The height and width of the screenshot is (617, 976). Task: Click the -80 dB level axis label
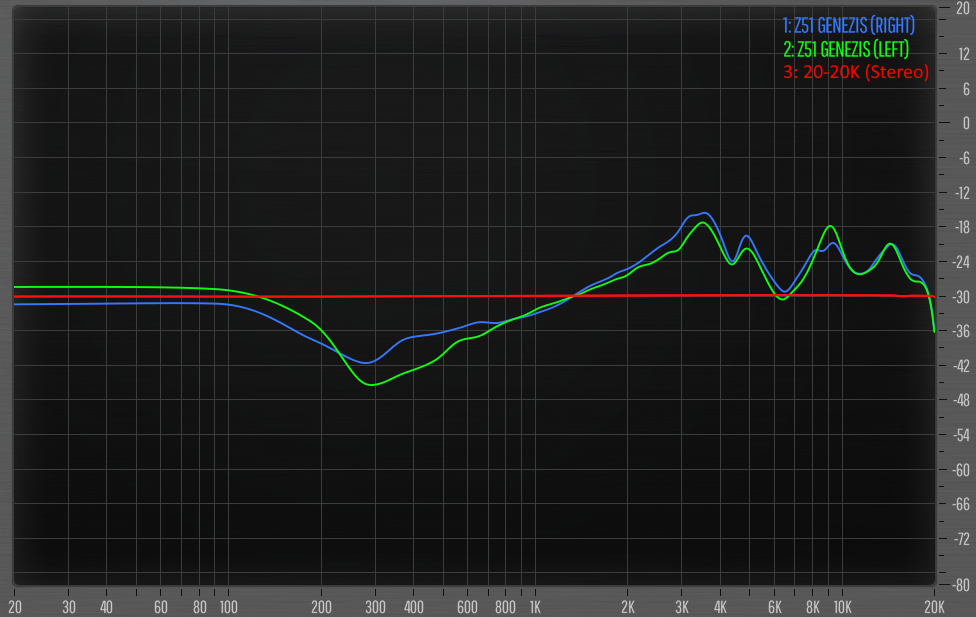click(962, 585)
